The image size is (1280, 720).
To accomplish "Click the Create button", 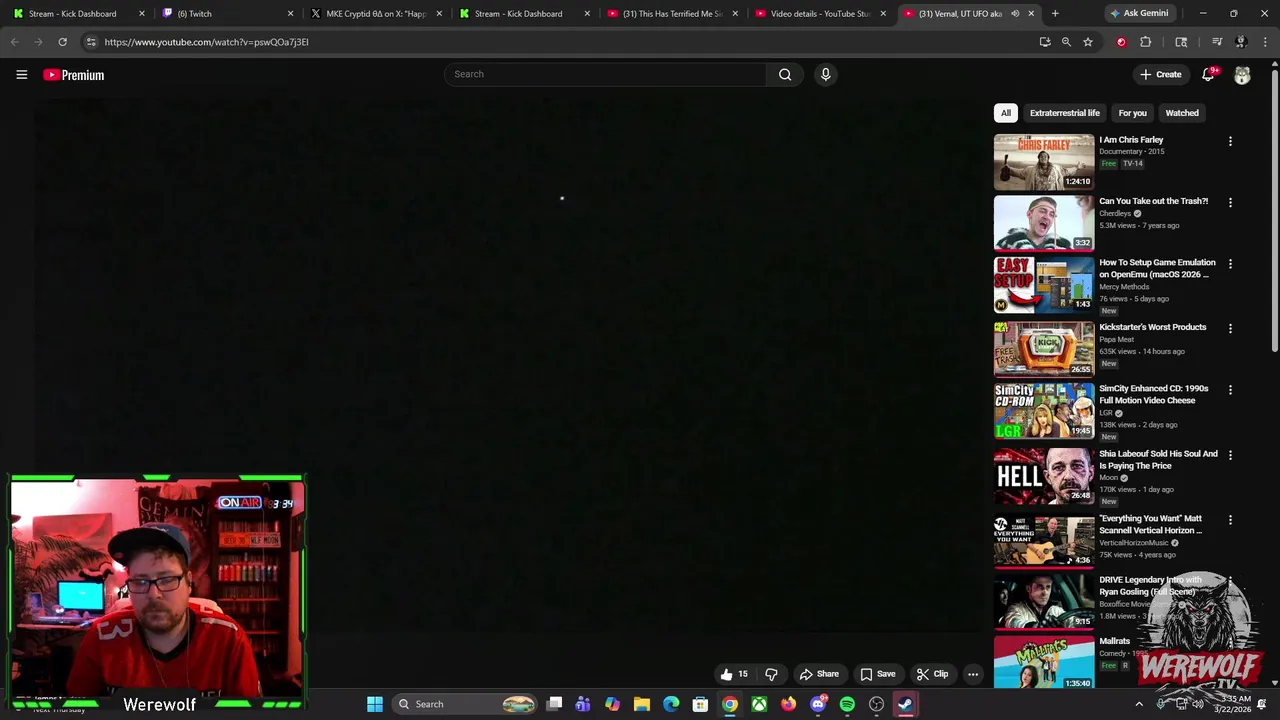I will [x=1160, y=75].
